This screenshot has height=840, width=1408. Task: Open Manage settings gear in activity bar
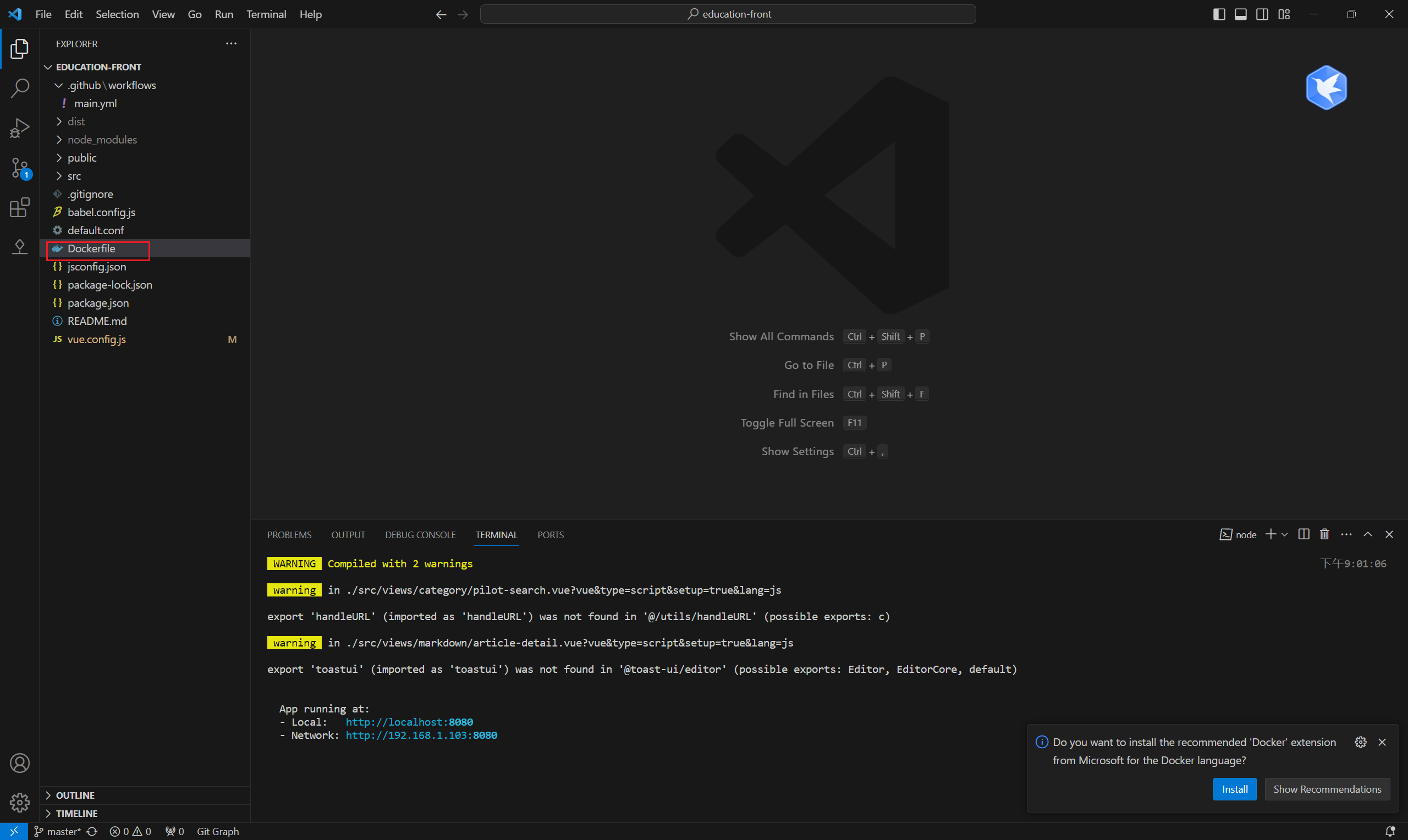[20, 803]
